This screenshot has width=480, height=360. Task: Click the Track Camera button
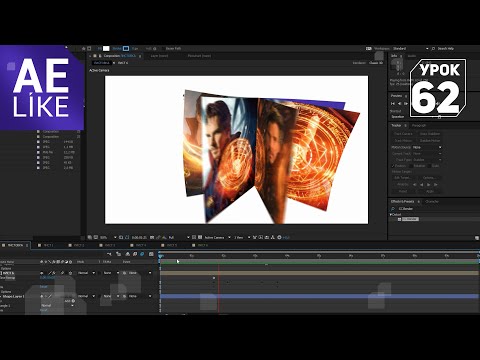pyautogui.click(x=403, y=134)
